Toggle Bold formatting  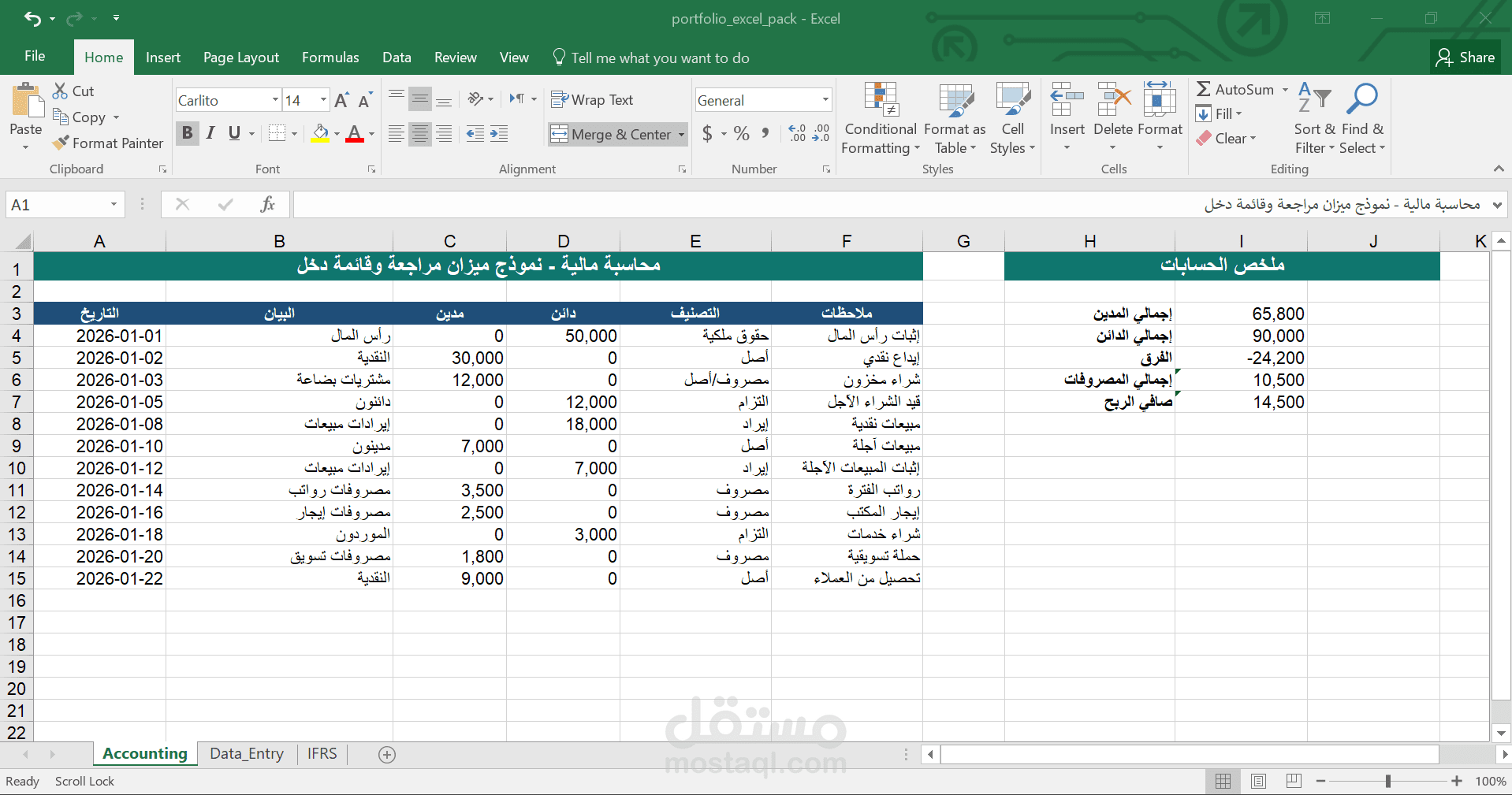tap(187, 133)
